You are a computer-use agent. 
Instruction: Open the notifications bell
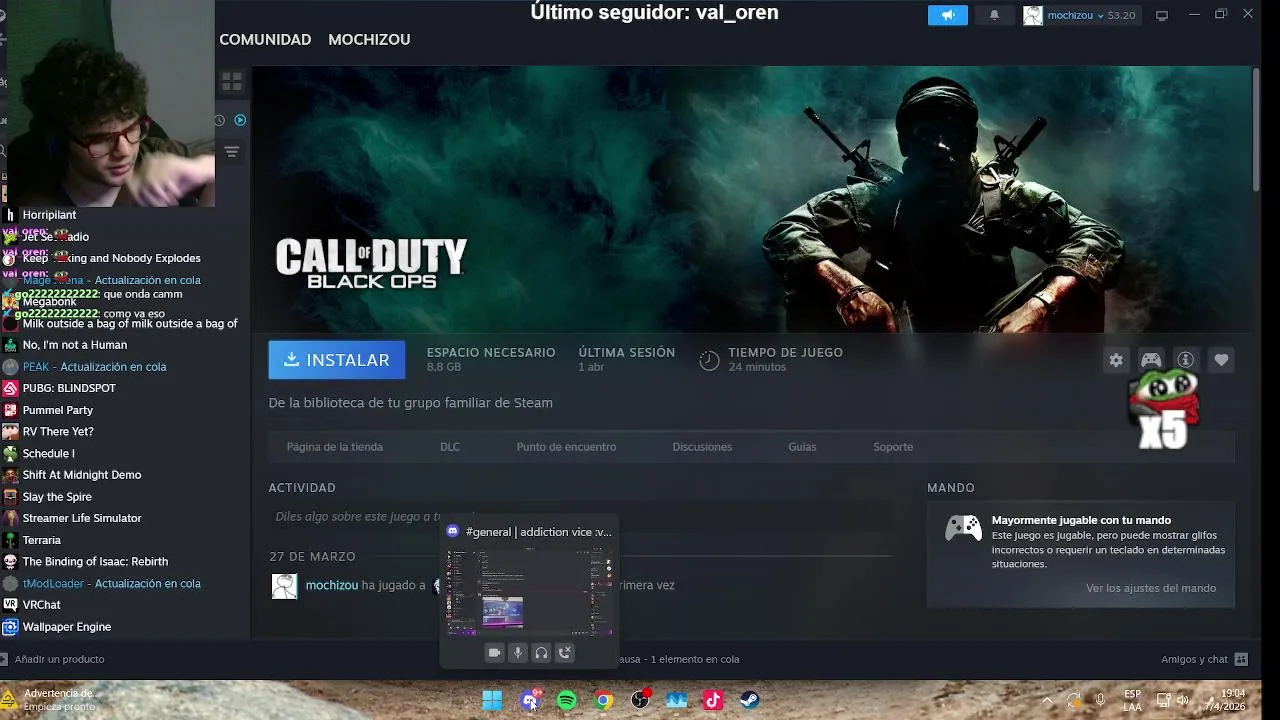[994, 15]
